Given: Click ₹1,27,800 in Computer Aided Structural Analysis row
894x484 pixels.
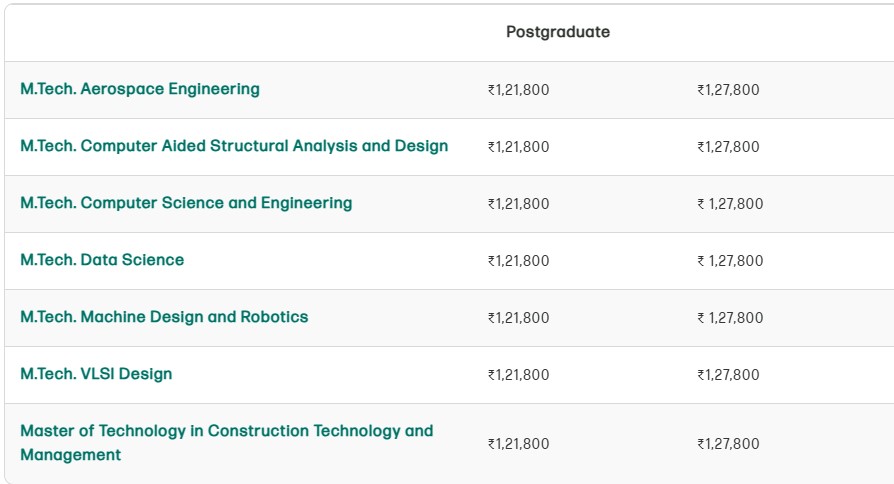Looking at the screenshot, I should click(x=728, y=147).
